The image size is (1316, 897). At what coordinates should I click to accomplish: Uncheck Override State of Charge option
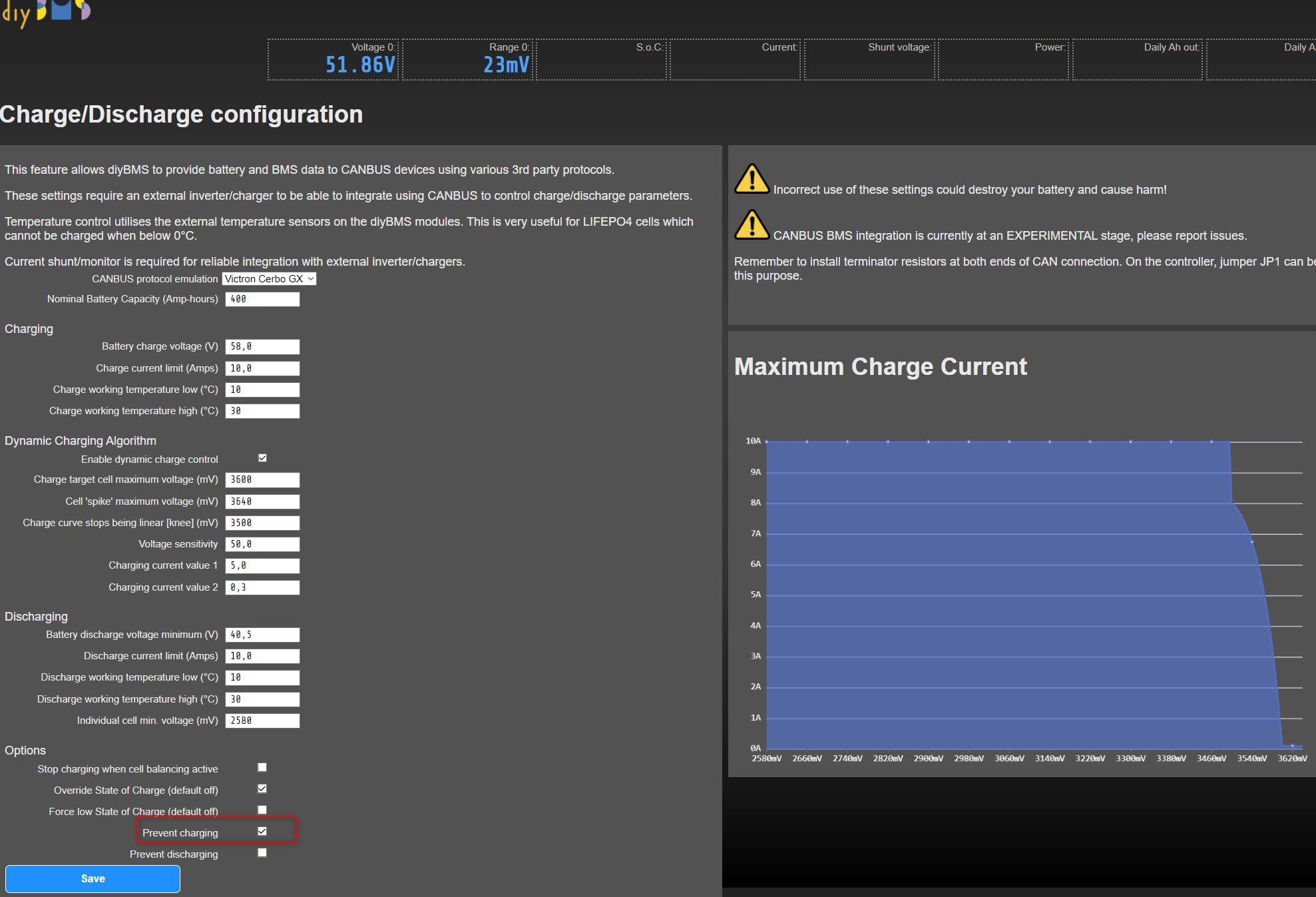click(x=262, y=788)
